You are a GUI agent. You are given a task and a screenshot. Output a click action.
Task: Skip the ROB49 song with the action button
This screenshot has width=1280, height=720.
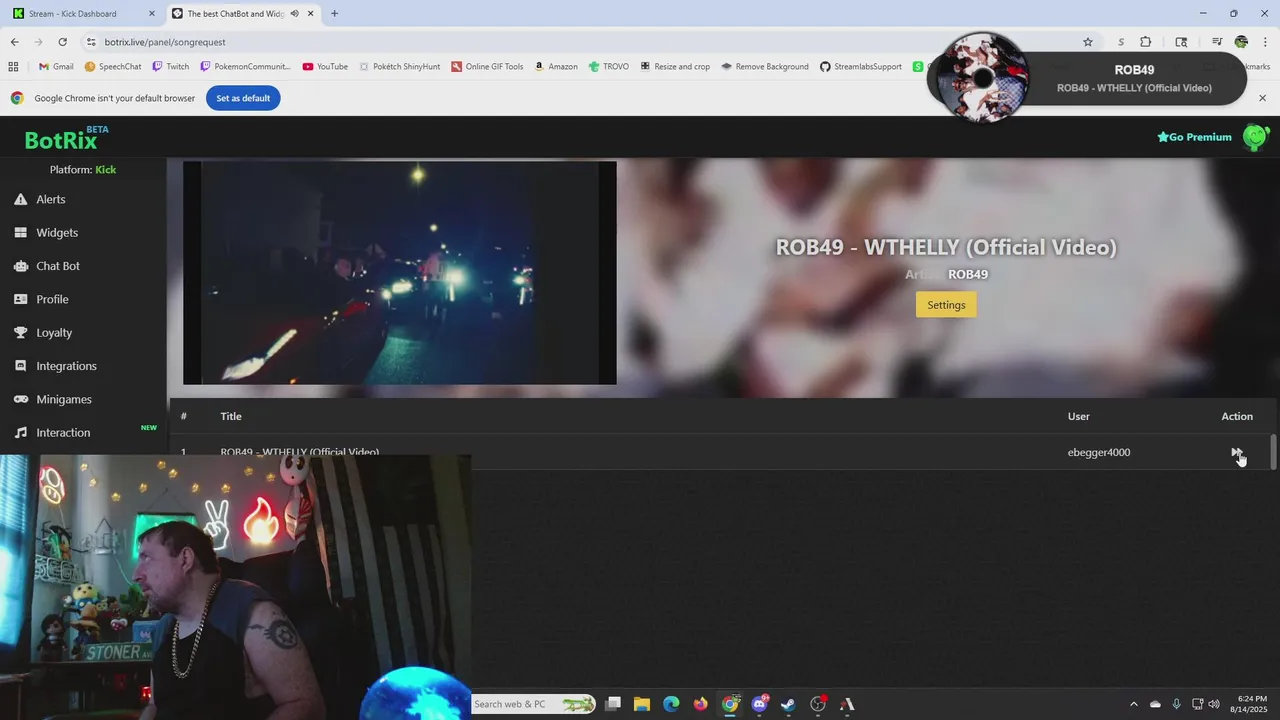1236,452
